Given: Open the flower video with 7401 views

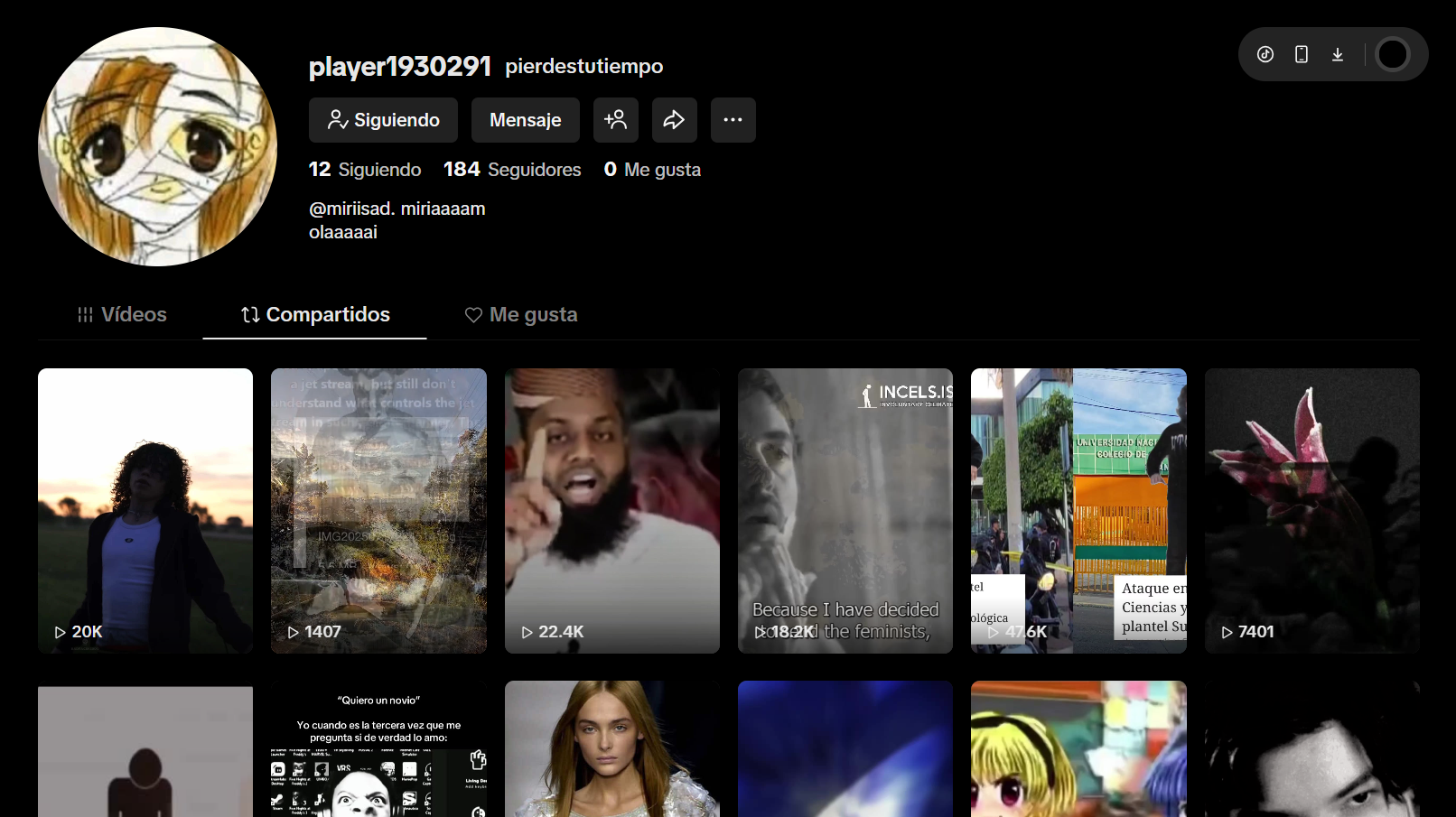Looking at the screenshot, I should pyautogui.click(x=1311, y=510).
